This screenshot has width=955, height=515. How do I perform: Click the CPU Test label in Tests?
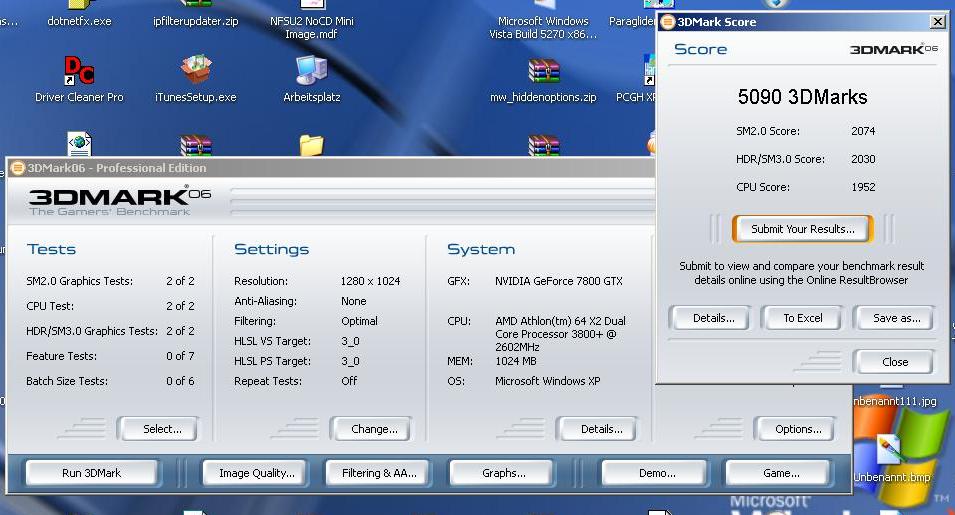[x=50, y=306]
